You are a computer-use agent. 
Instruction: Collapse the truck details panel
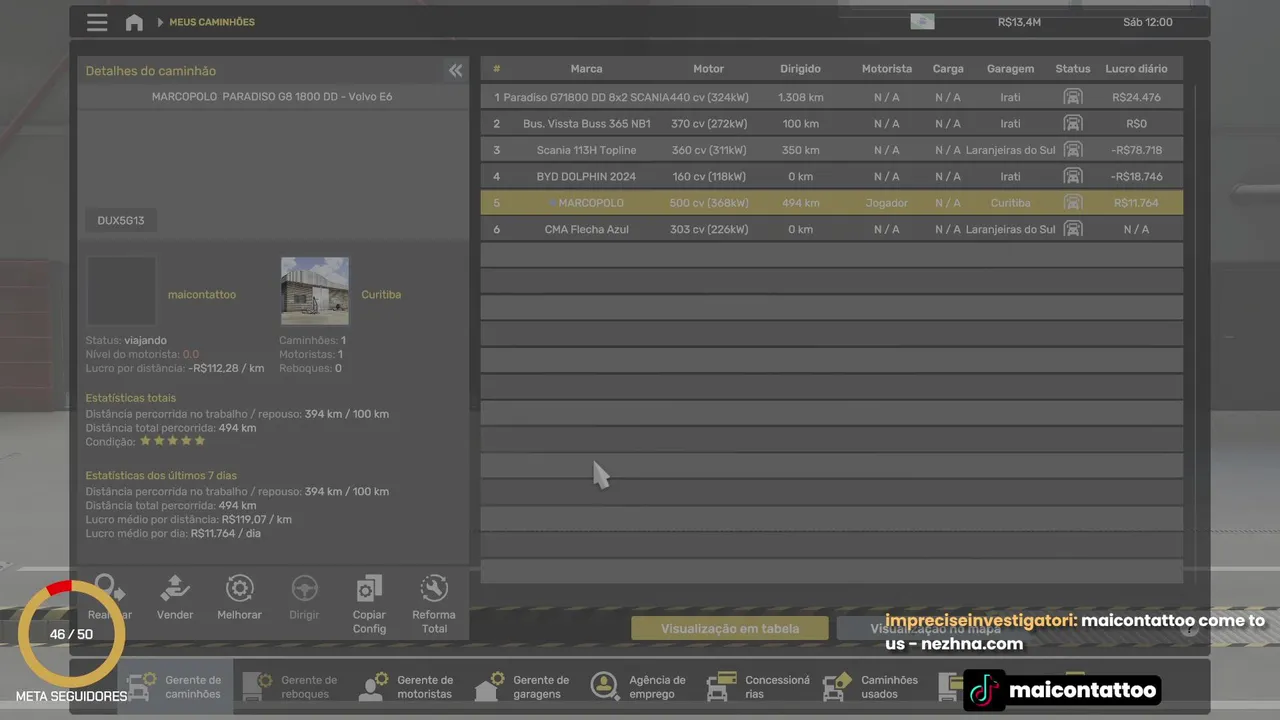455,70
